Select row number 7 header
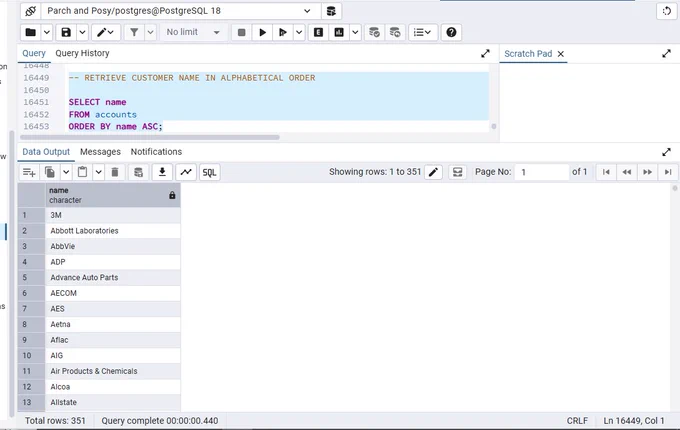The image size is (680, 430). click(x=31, y=309)
